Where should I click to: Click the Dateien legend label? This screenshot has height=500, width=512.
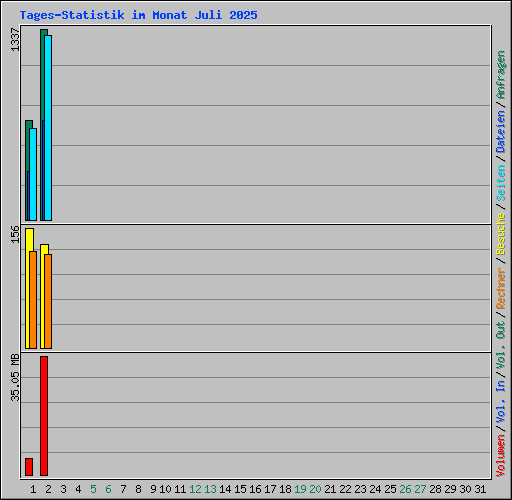pyautogui.click(x=501, y=132)
